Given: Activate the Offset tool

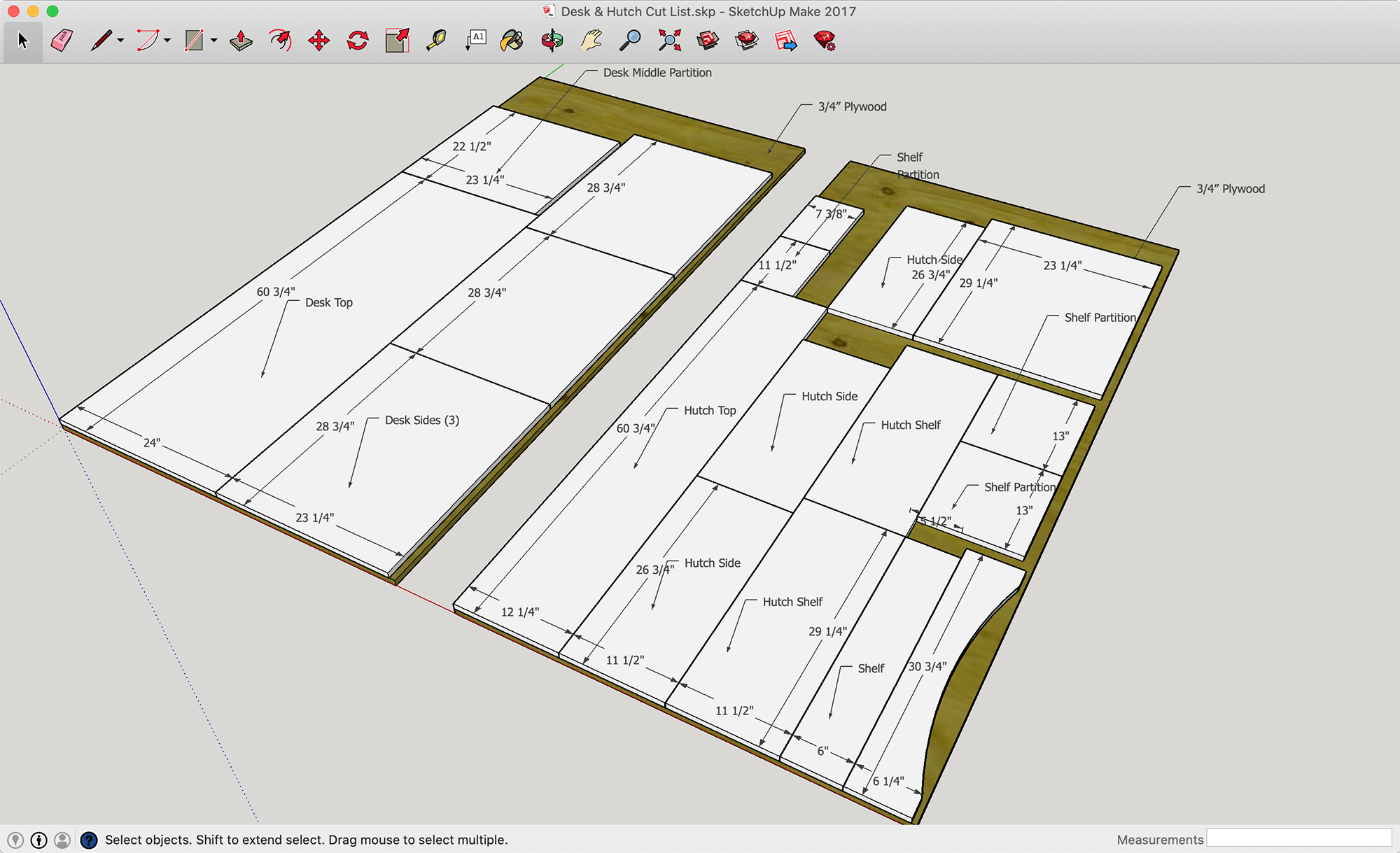Looking at the screenshot, I should click(x=280, y=41).
